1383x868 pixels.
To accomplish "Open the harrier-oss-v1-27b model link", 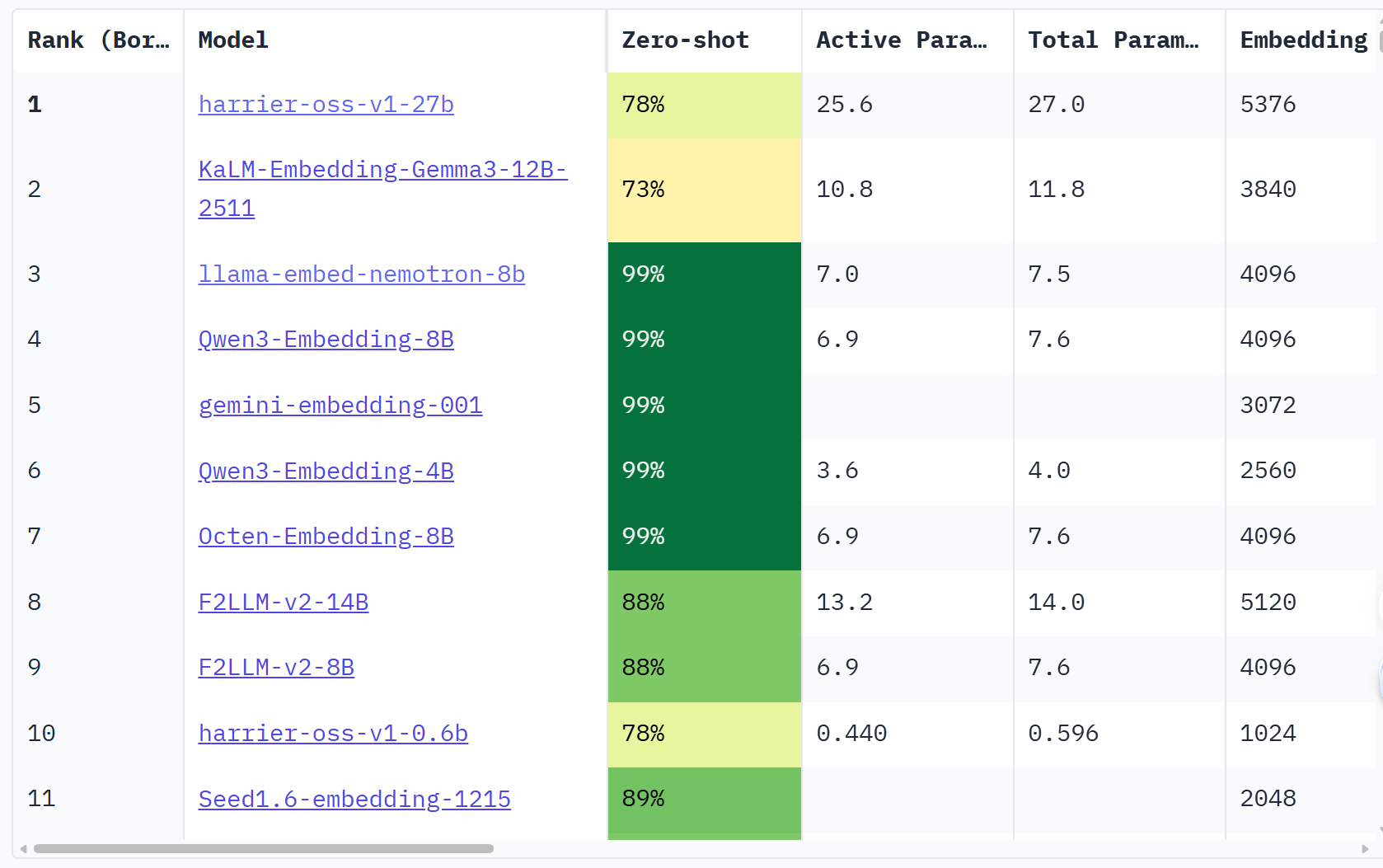I will click(326, 105).
